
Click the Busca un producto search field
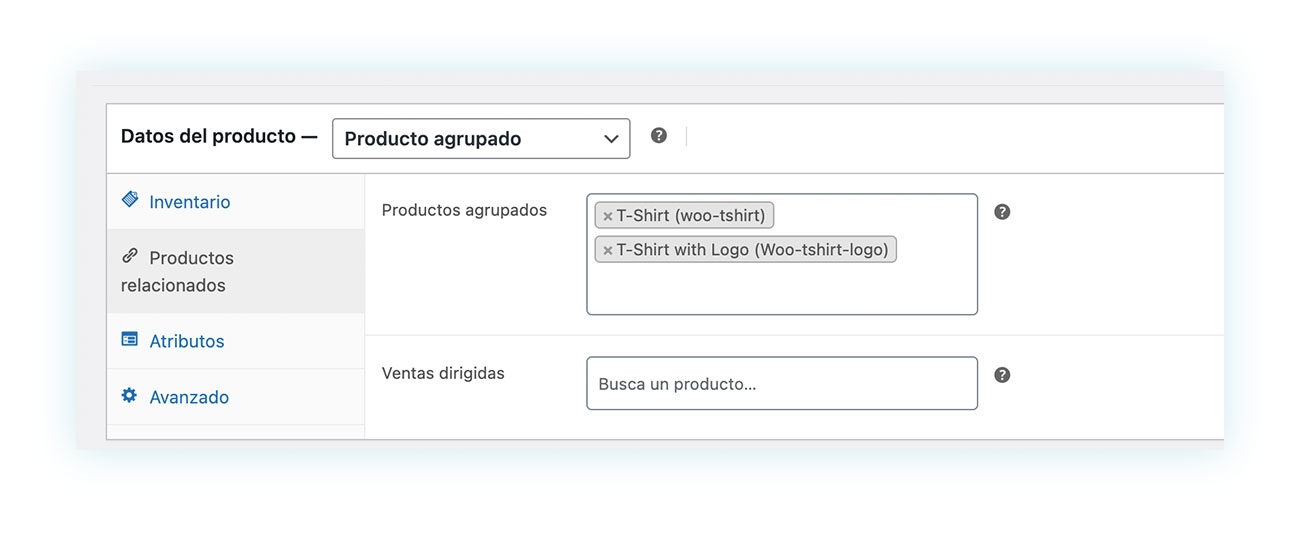(782, 383)
